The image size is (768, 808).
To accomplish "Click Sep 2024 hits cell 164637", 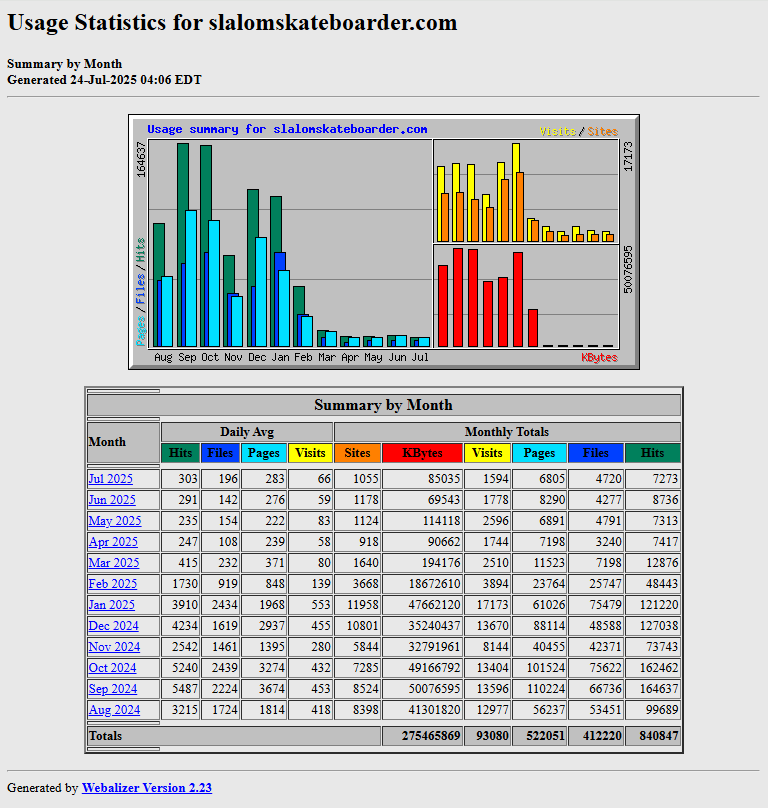I will pyautogui.click(x=653, y=689).
